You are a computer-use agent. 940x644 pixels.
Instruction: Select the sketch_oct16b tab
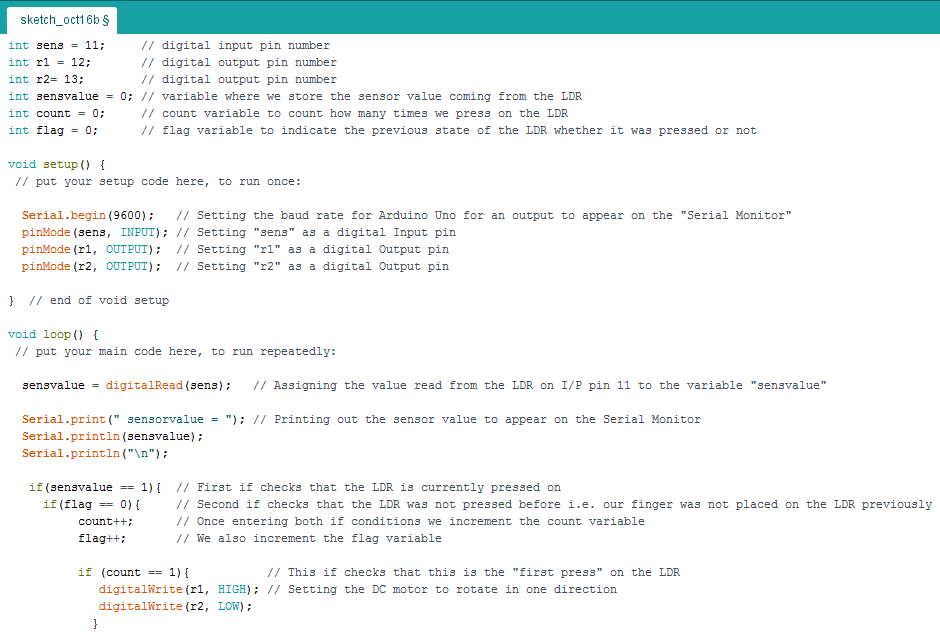[x=62, y=20]
